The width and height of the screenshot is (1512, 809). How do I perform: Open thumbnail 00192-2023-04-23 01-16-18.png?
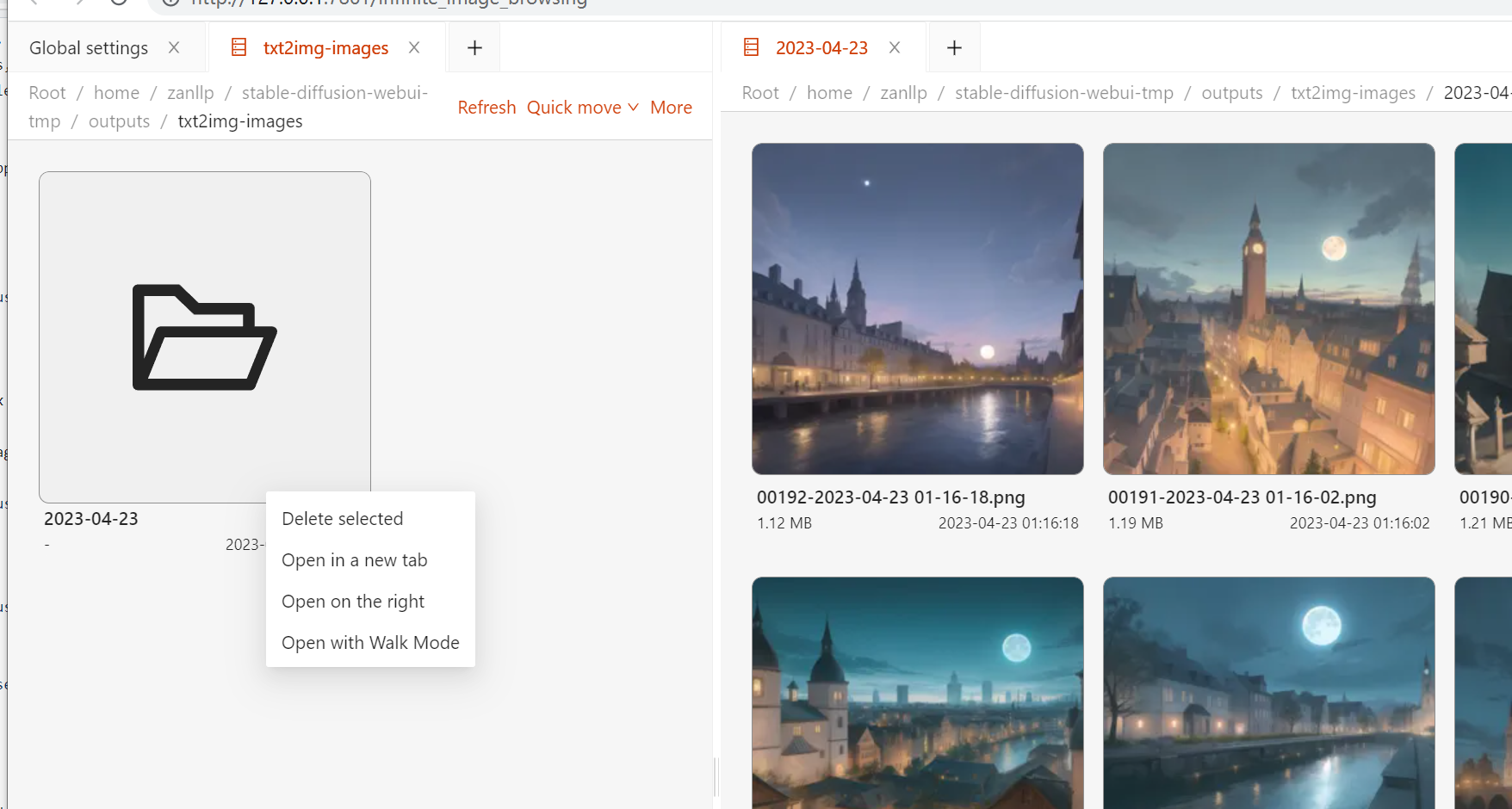click(x=918, y=309)
